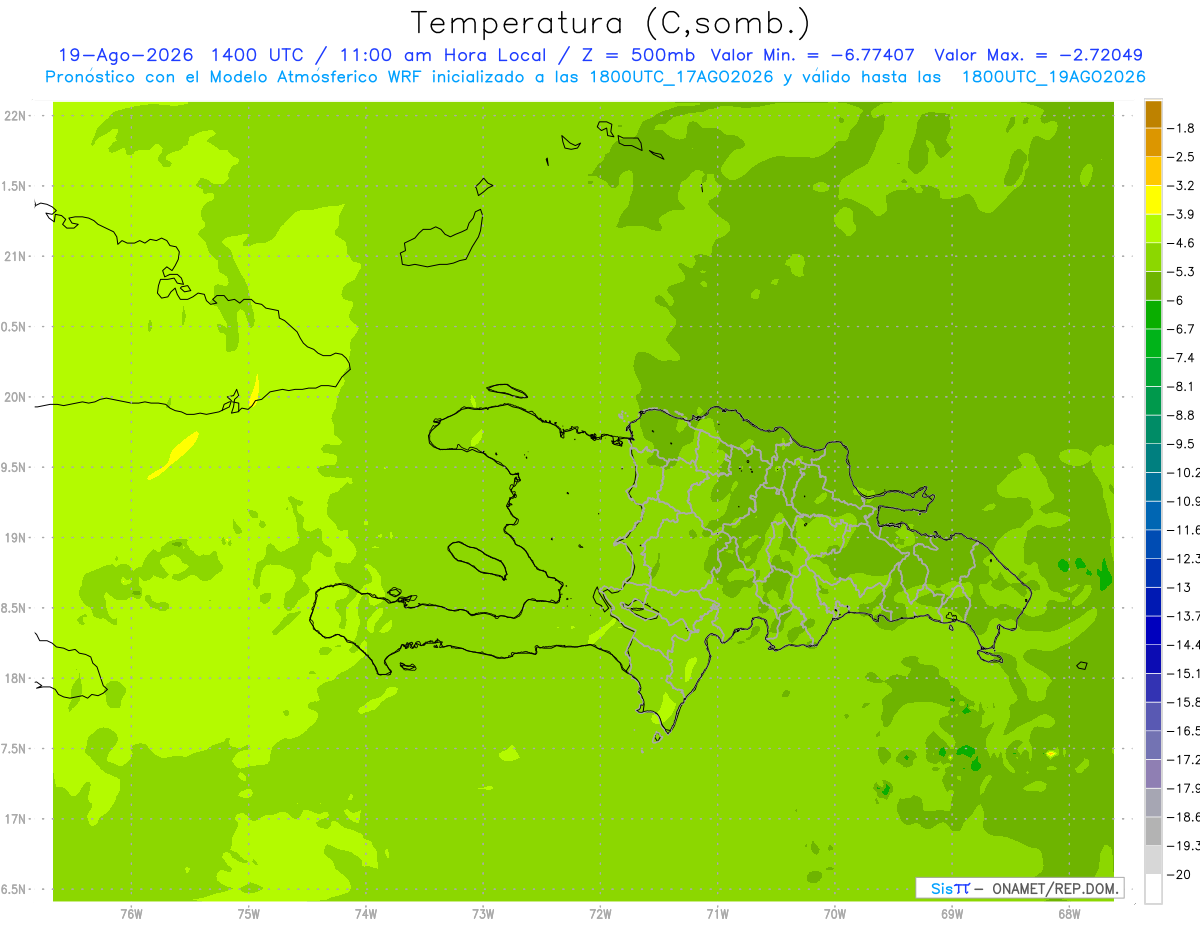This screenshot has width=1200, height=927.
Task: Click the 76W longitude axis label
Action: [131, 913]
